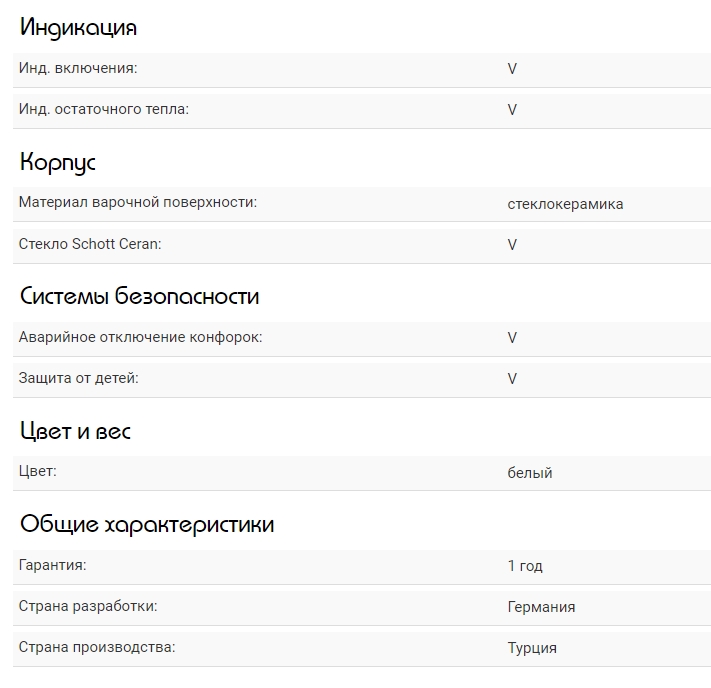This screenshot has width=711, height=688.
Task: Click the Гарантия row label
Action: (52, 565)
